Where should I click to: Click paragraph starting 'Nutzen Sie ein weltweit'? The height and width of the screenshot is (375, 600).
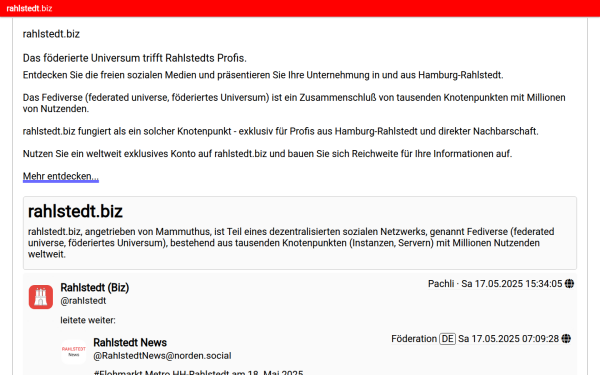point(267,154)
